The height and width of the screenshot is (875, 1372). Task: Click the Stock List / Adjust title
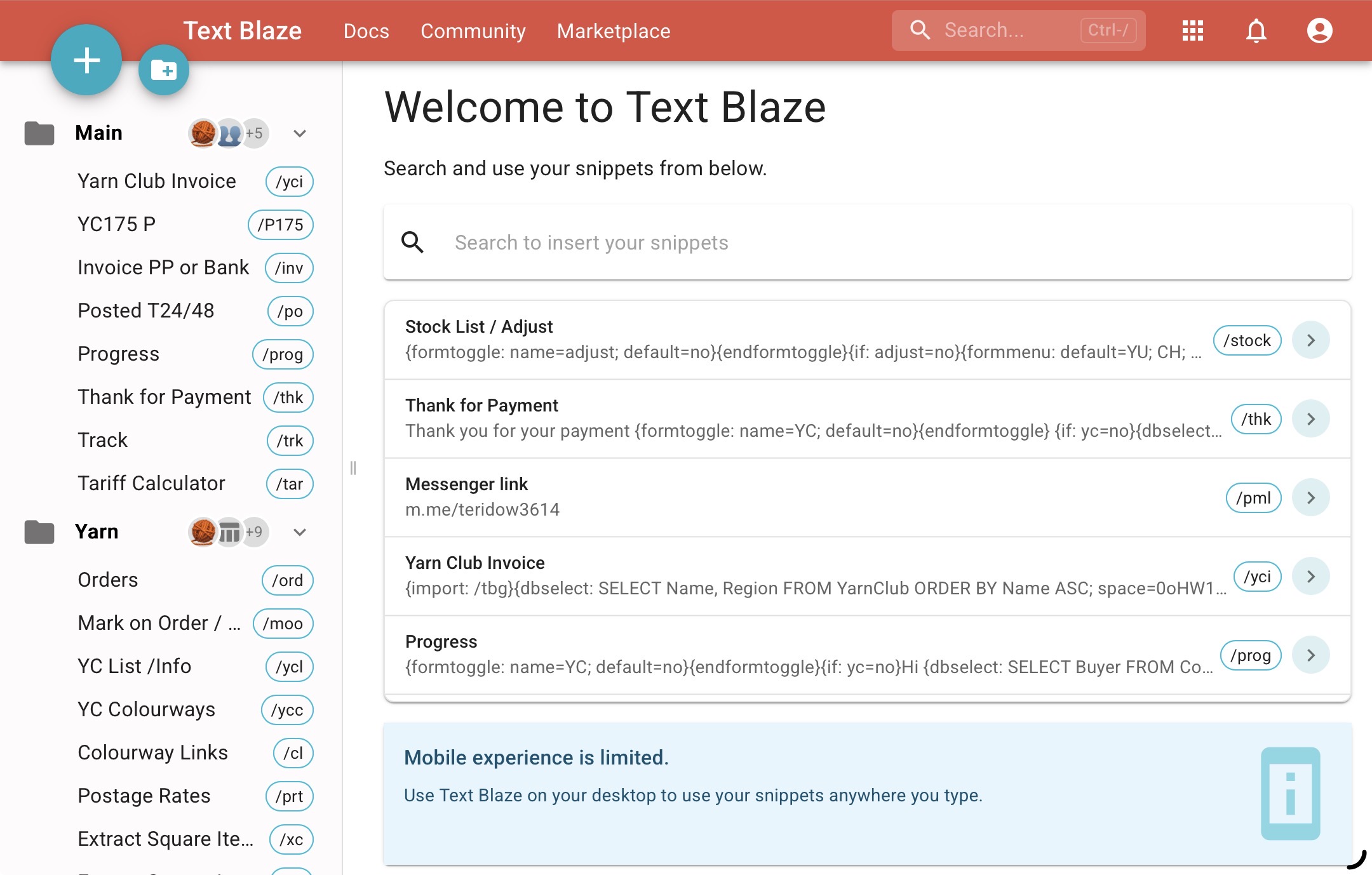pos(479,326)
